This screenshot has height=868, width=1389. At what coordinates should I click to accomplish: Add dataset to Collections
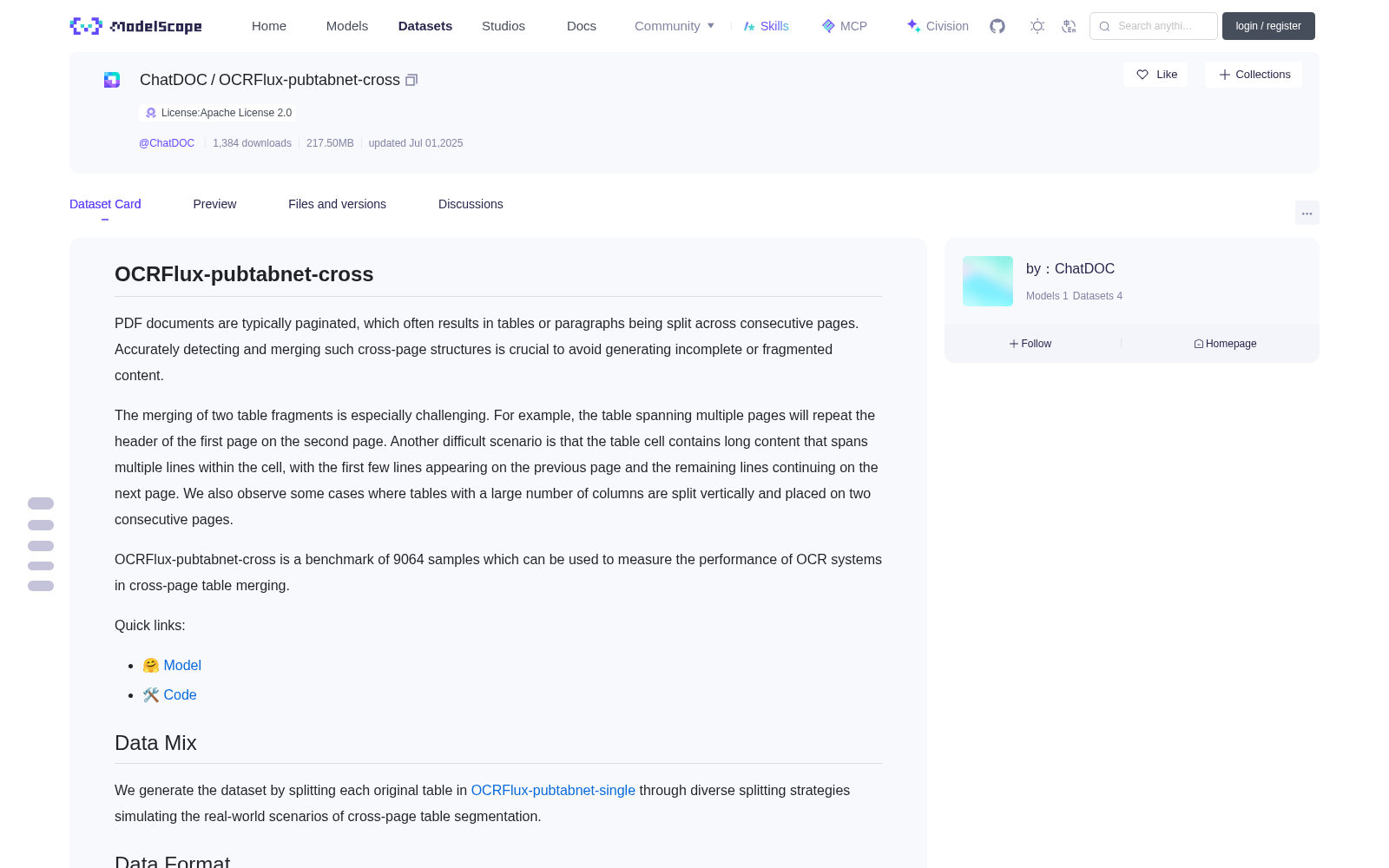[1254, 75]
